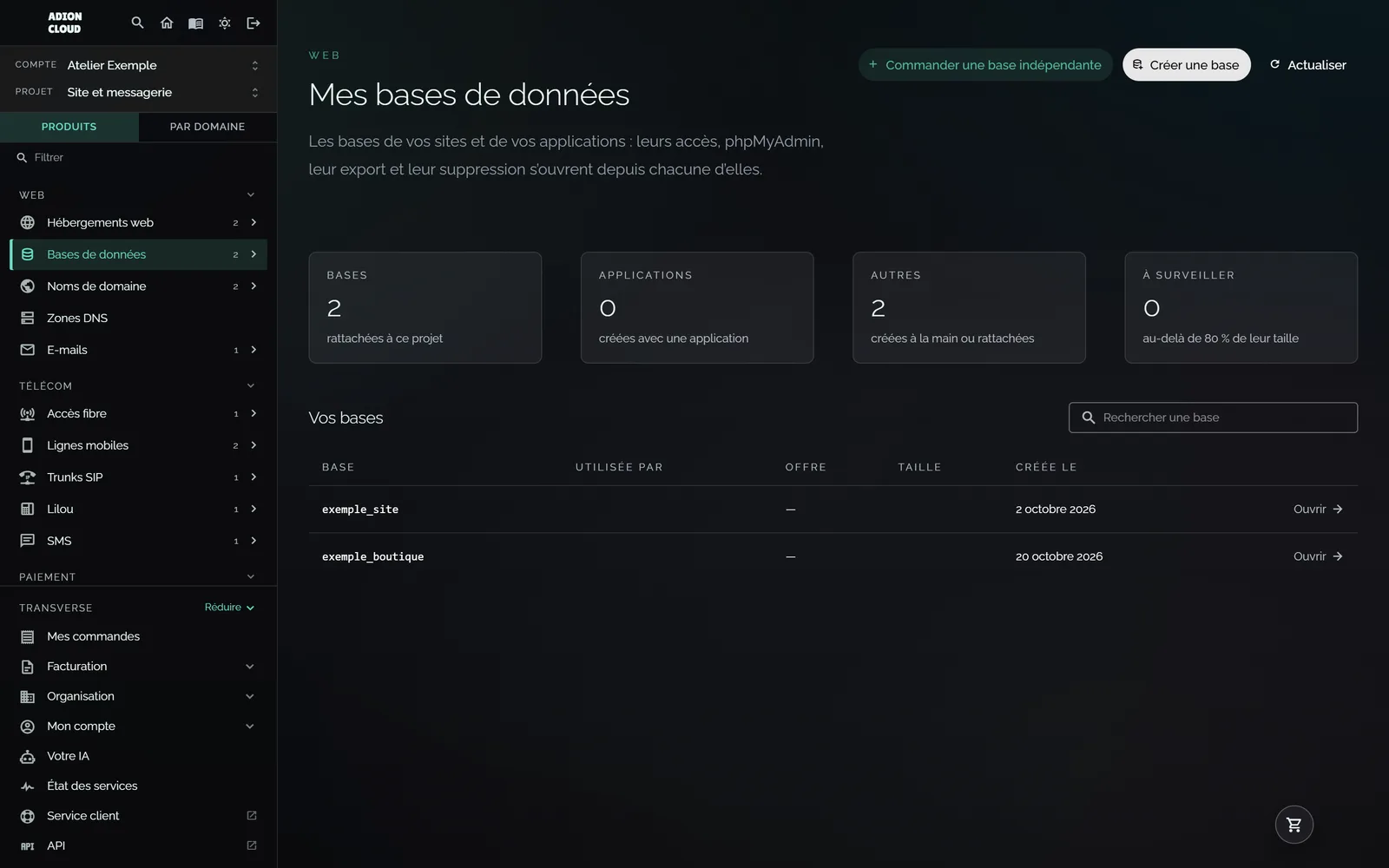Screen dimensions: 1389x868
Task: Open the exemple_boutique database row
Action: click(x=833, y=556)
